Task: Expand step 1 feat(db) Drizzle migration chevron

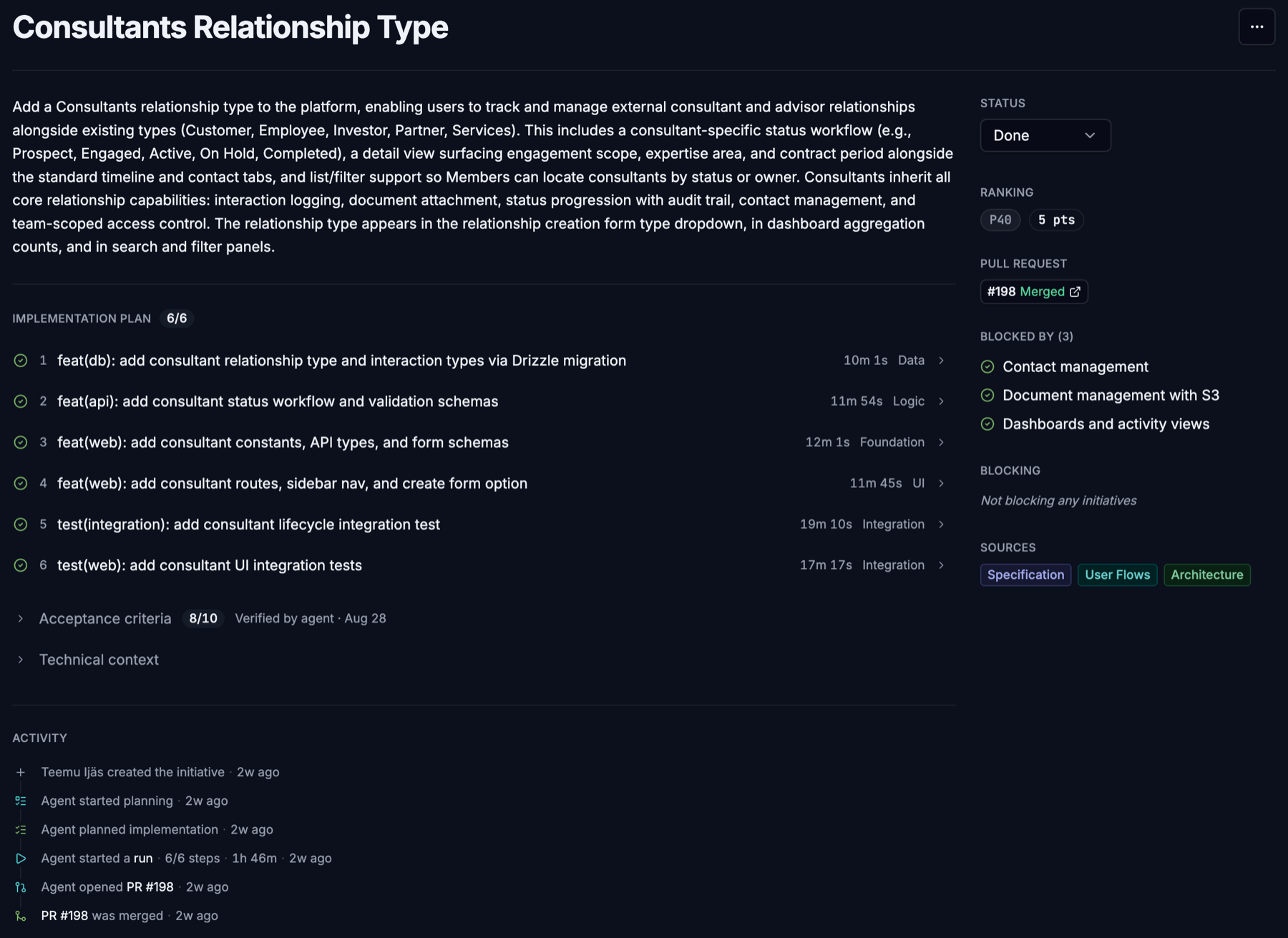Action: (x=941, y=361)
